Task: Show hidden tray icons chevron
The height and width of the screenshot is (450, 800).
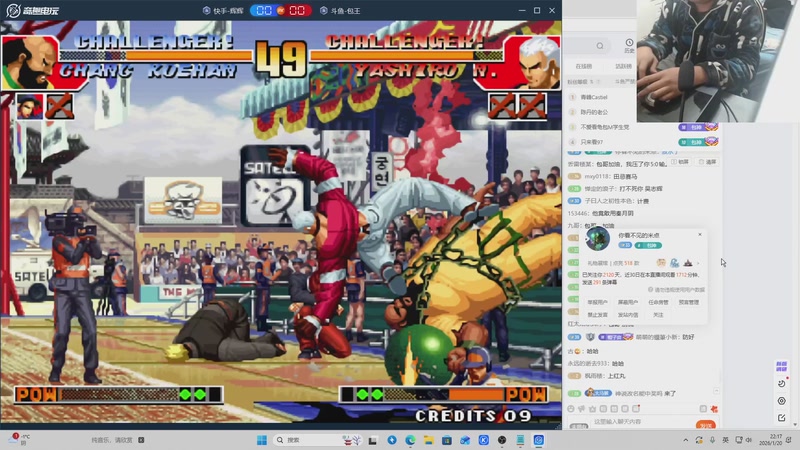Action: pos(685,440)
